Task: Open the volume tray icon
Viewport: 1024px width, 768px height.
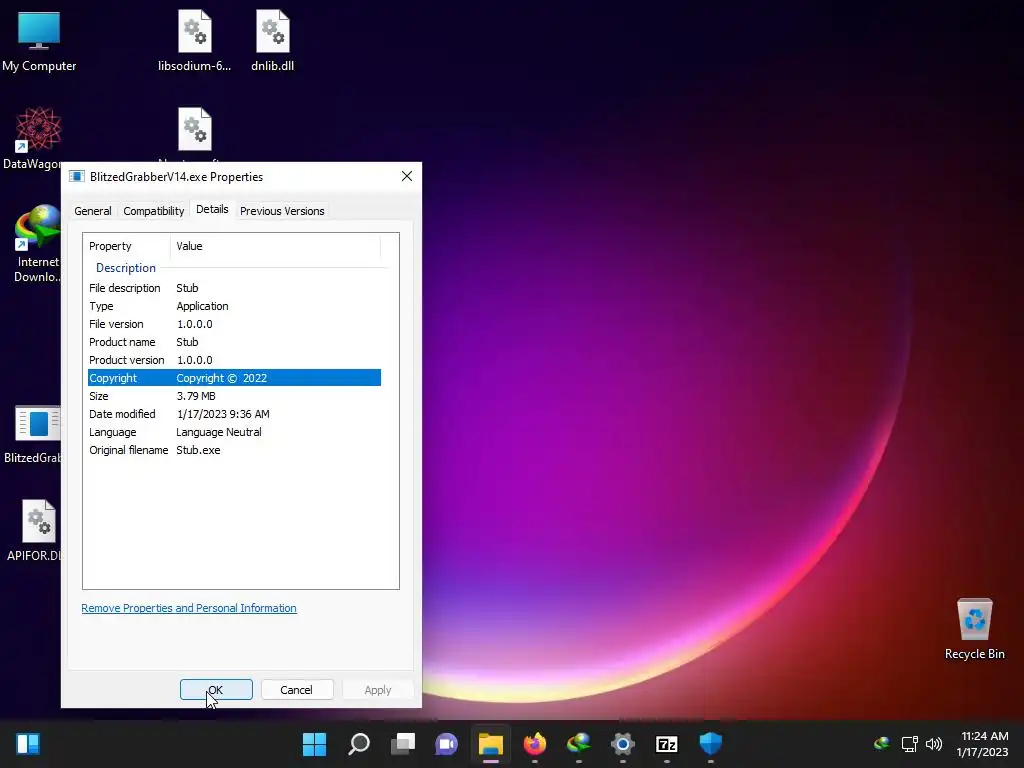Action: tap(934, 743)
